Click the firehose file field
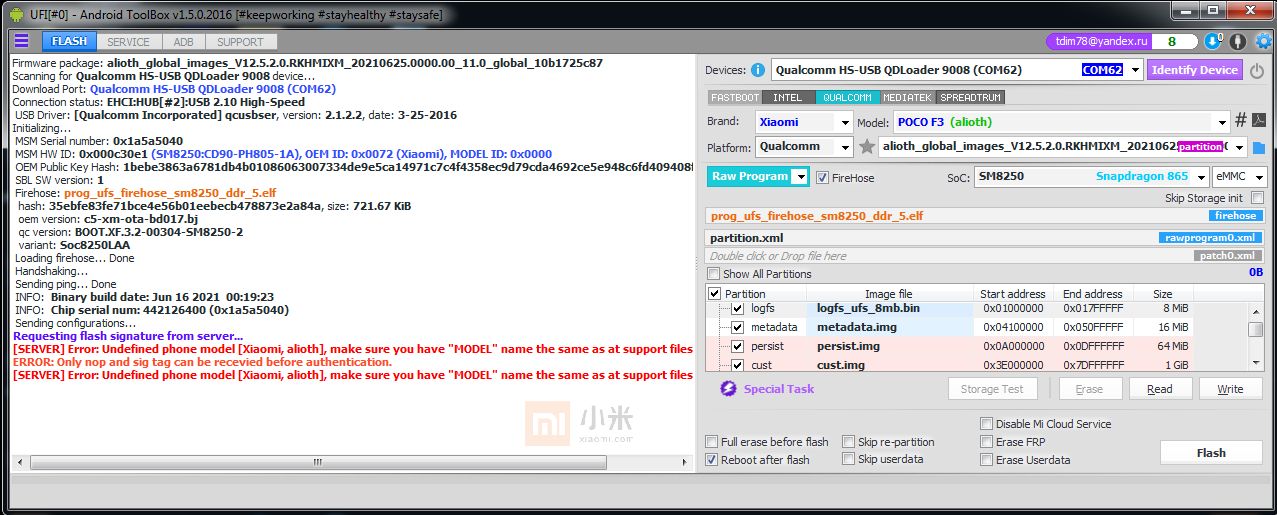Screen dimensions: 1277x515 [x=984, y=215]
